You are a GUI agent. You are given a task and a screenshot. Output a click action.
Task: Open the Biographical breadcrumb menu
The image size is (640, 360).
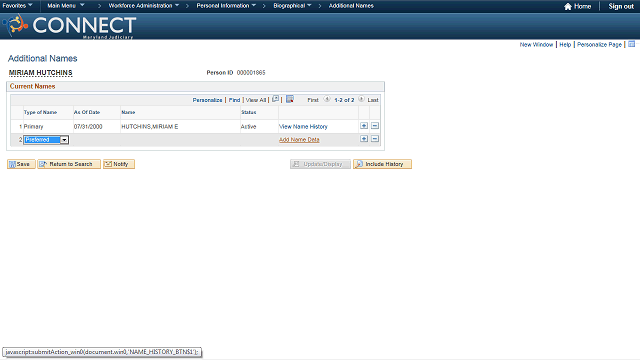pos(292,6)
